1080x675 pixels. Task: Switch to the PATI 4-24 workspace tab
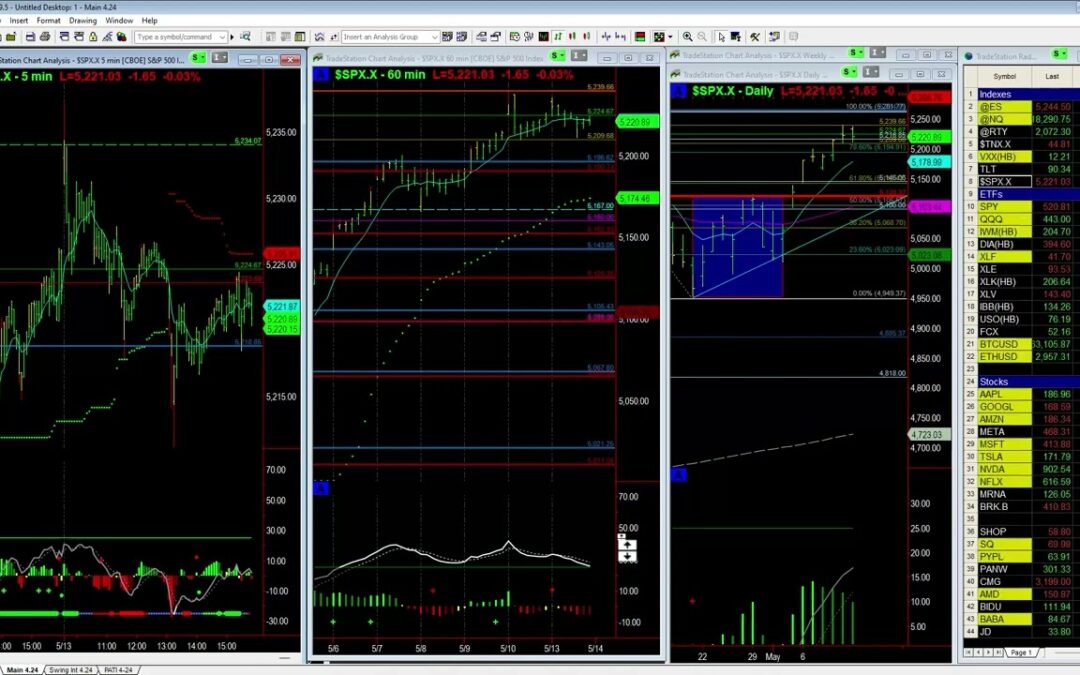[118, 669]
